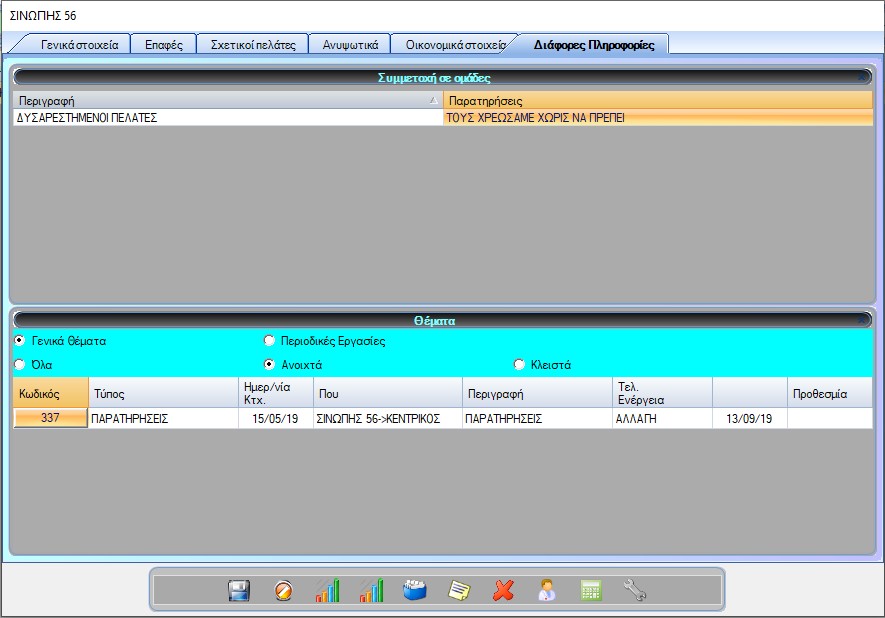Click code 337 cell in topics table
The width and height of the screenshot is (885, 618).
[51, 419]
